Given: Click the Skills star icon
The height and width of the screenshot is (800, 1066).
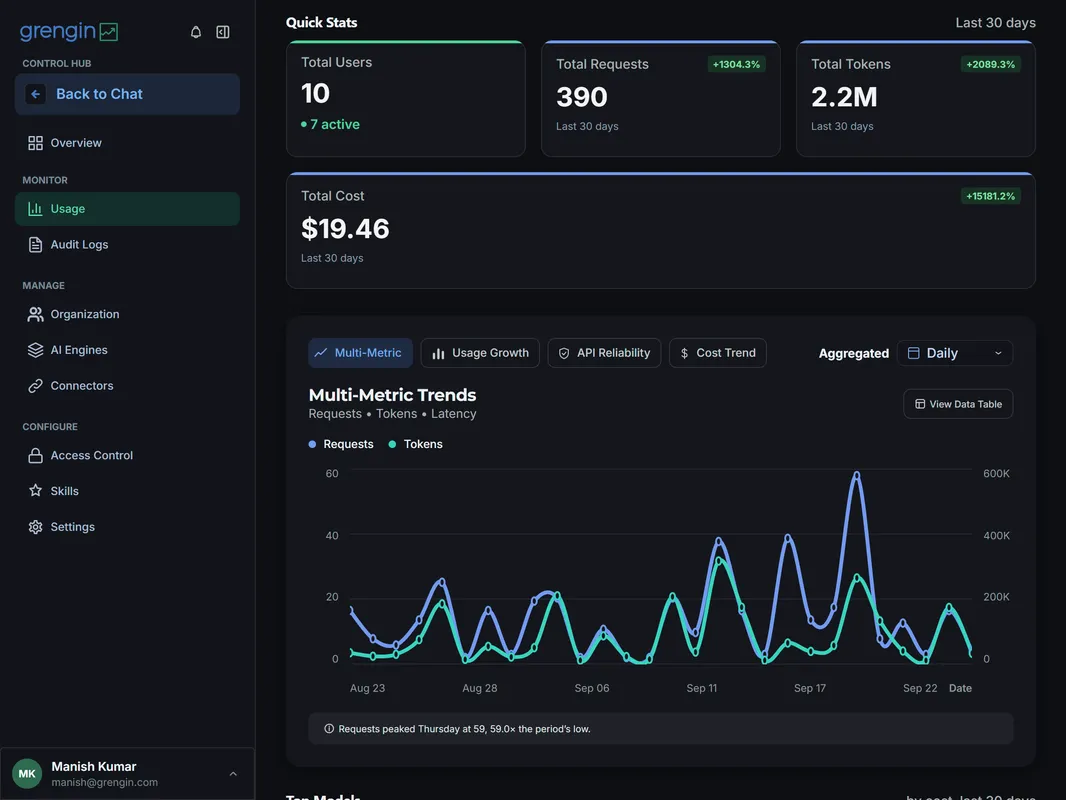Looking at the screenshot, I should click(x=35, y=491).
